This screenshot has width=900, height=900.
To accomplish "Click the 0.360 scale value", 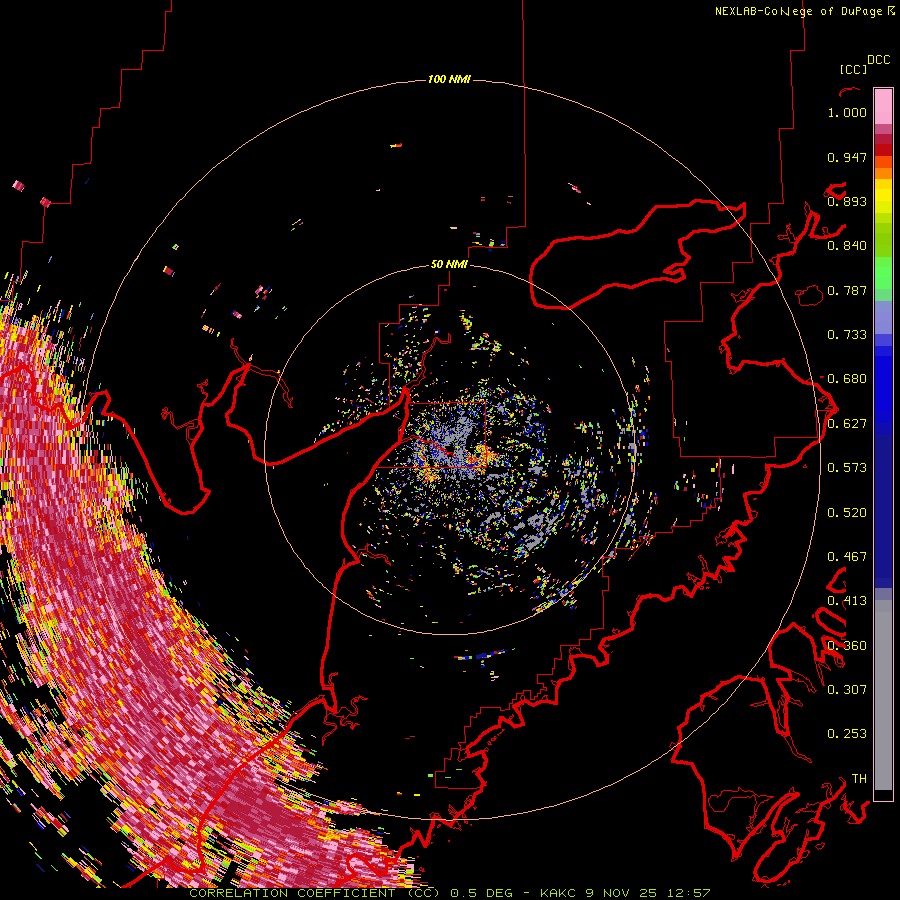I will [x=847, y=646].
